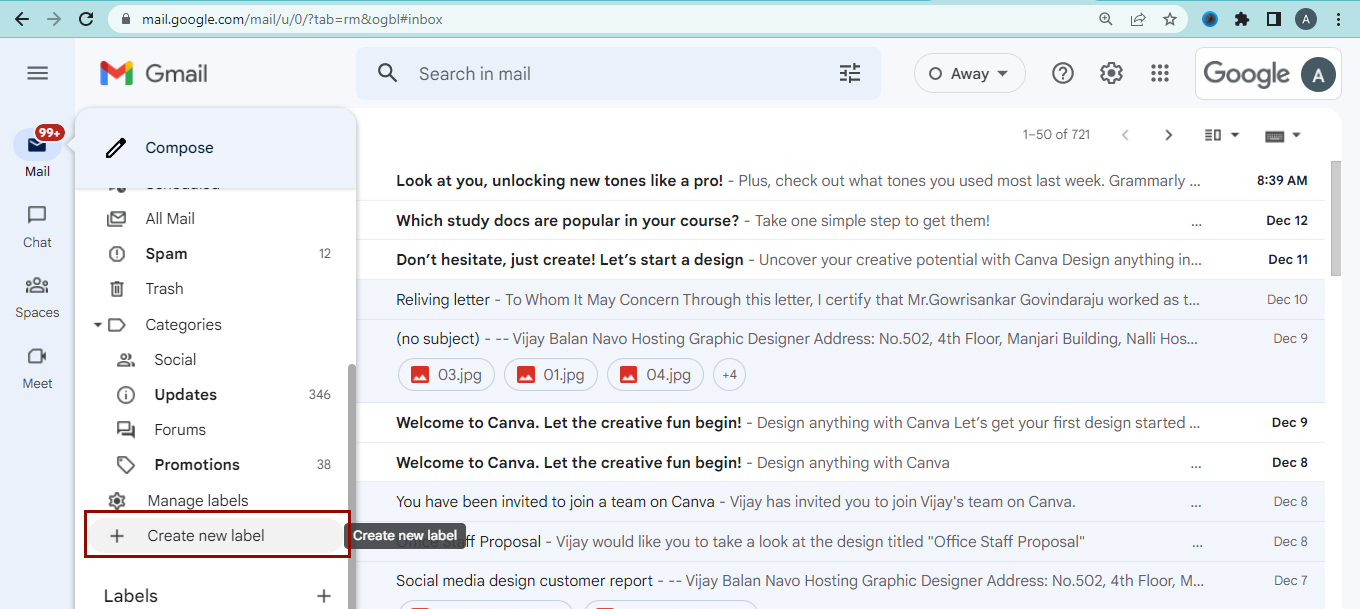Select the Spam folder
1360x609 pixels.
coord(166,254)
